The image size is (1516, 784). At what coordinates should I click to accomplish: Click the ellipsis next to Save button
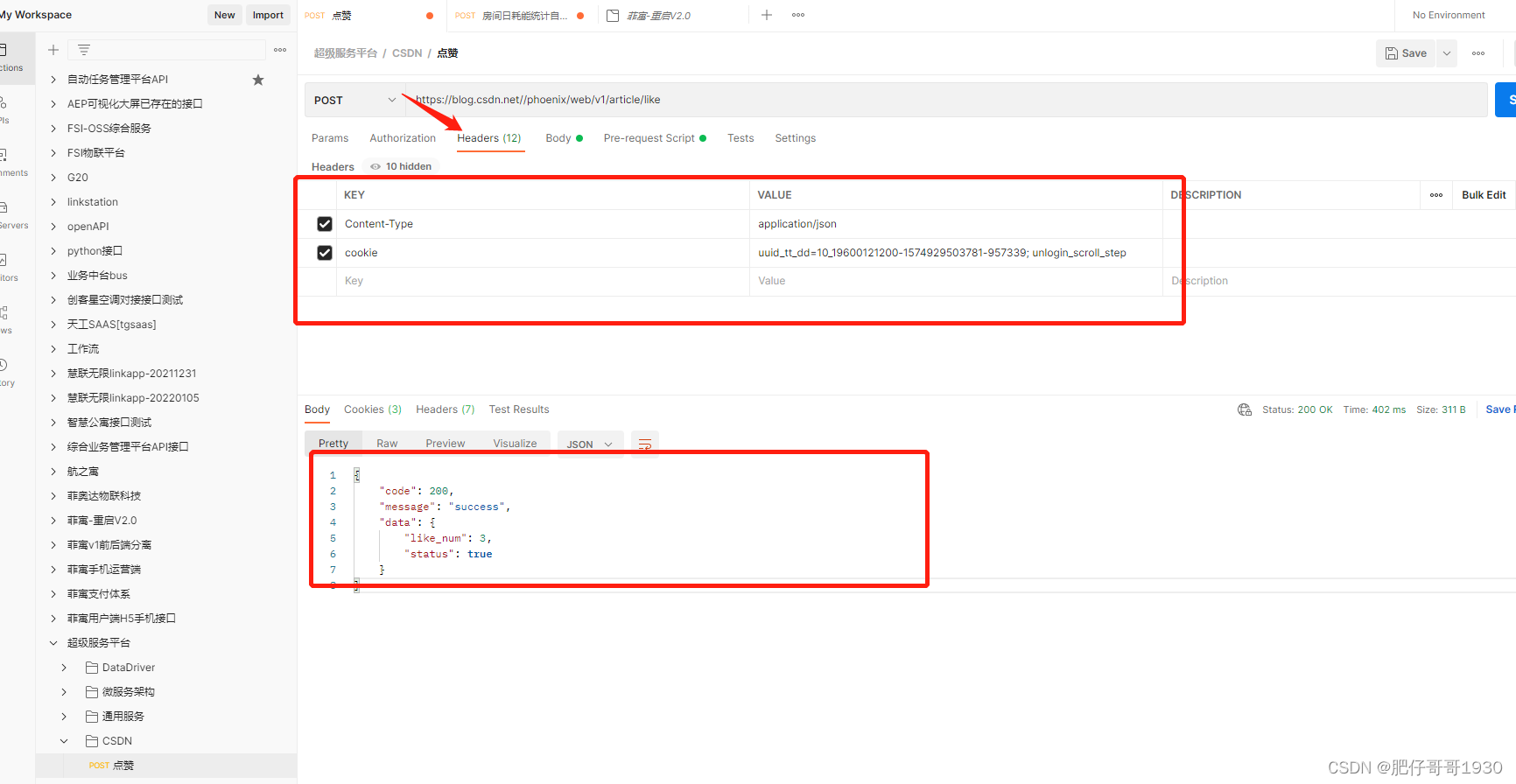[1478, 53]
